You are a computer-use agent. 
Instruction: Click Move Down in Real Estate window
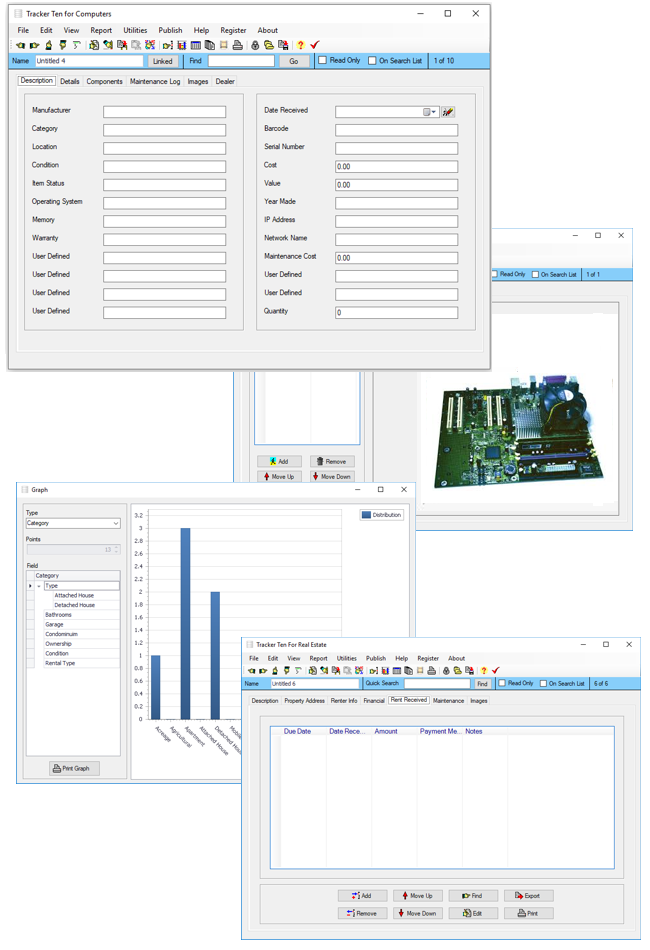417,913
